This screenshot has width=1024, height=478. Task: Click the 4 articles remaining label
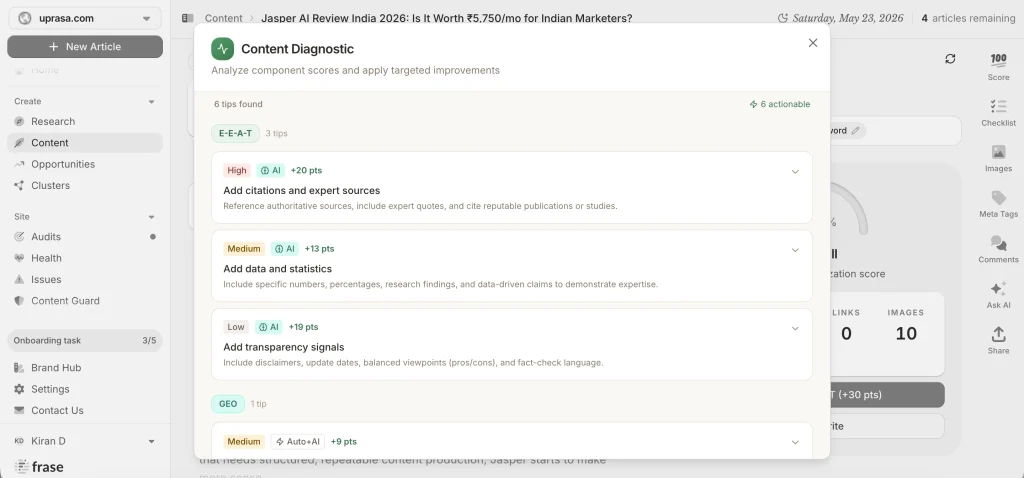point(968,18)
